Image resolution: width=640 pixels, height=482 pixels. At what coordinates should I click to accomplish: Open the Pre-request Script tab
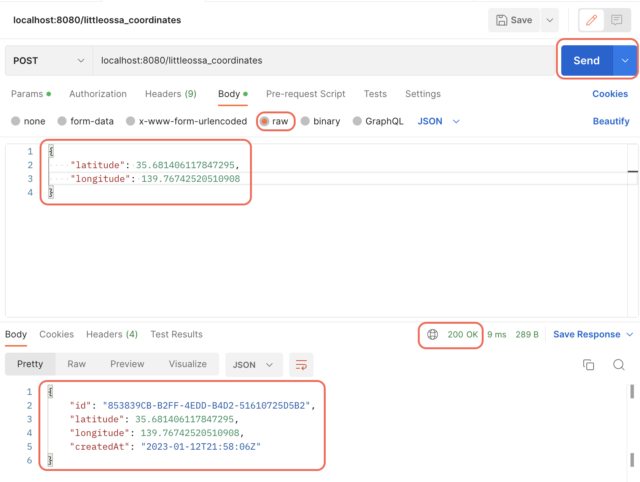tap(306, 94)
